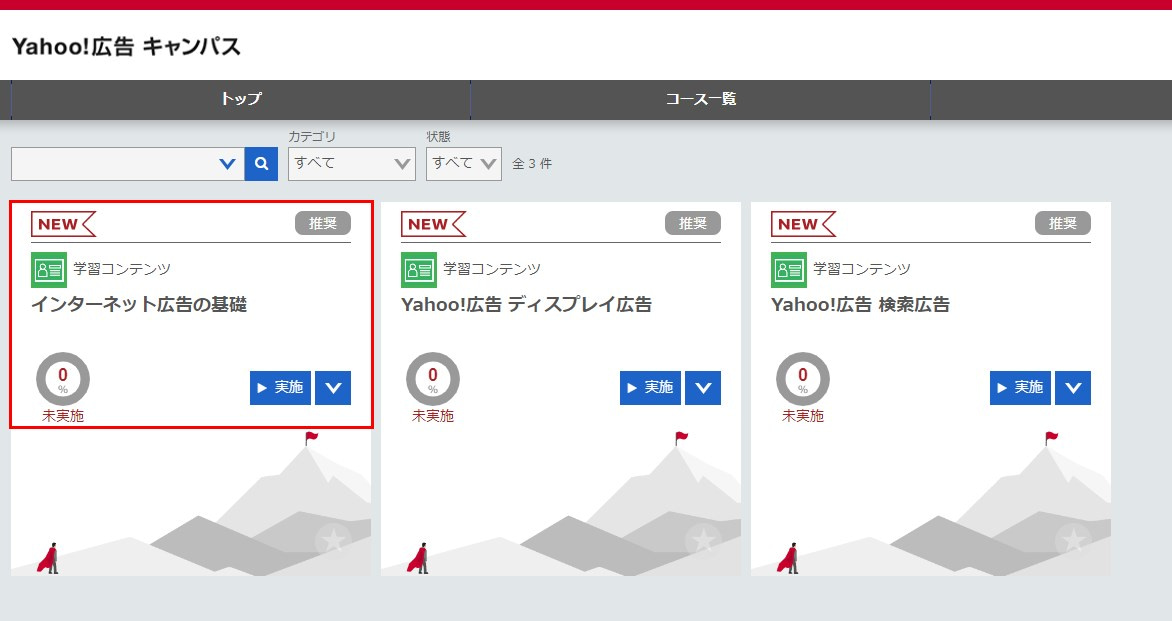
Task: Switch to the コース一覧 tab
Action: click(x=700, y=99)
